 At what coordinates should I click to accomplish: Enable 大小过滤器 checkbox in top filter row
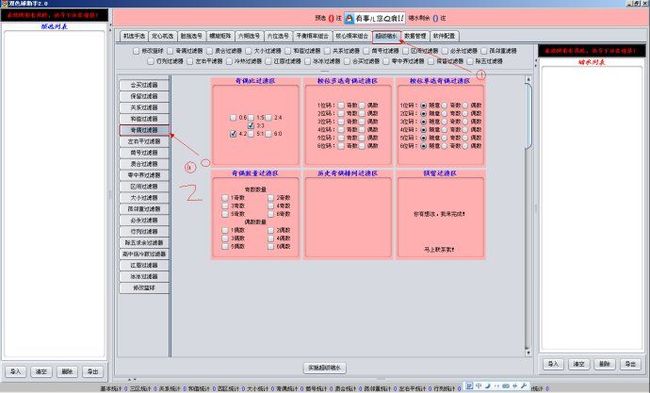[248, 51]
